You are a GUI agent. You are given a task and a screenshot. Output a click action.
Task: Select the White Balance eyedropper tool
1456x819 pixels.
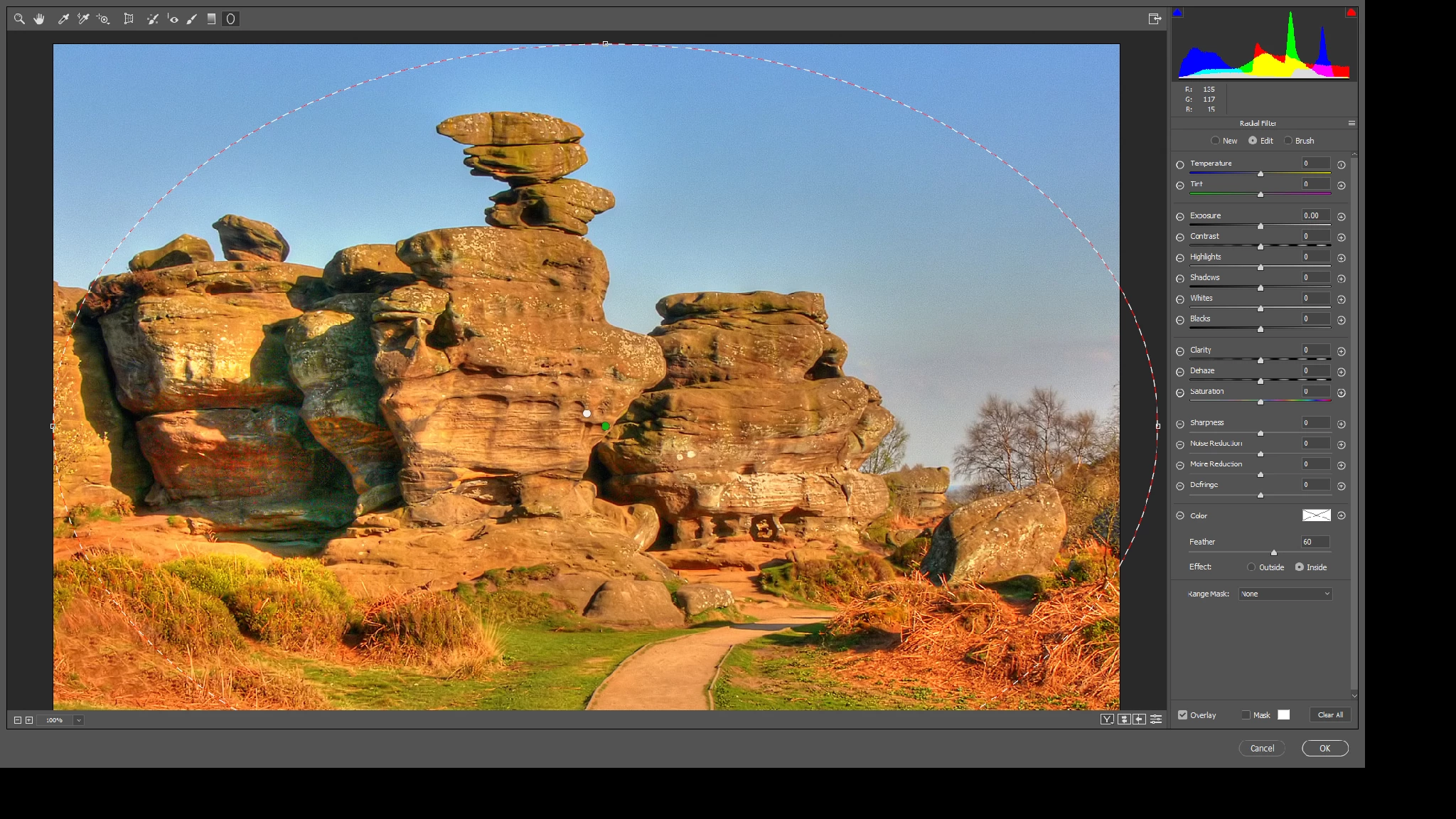(x=63, y=19)
